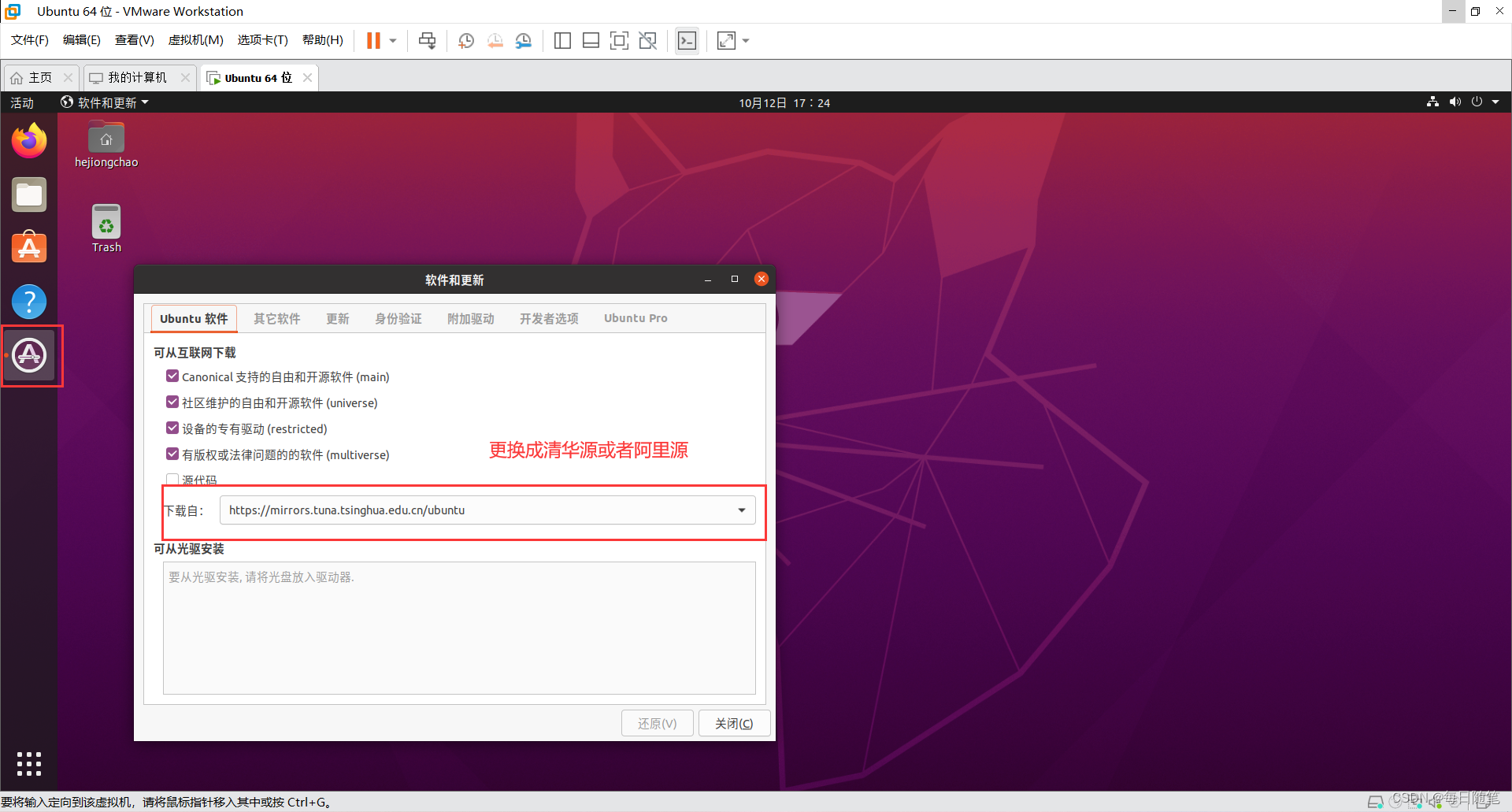The height and width of the screenshot is (812, 1512).
Task: Close the 软件和更新 dialog
Action: (x=762, y=279)
